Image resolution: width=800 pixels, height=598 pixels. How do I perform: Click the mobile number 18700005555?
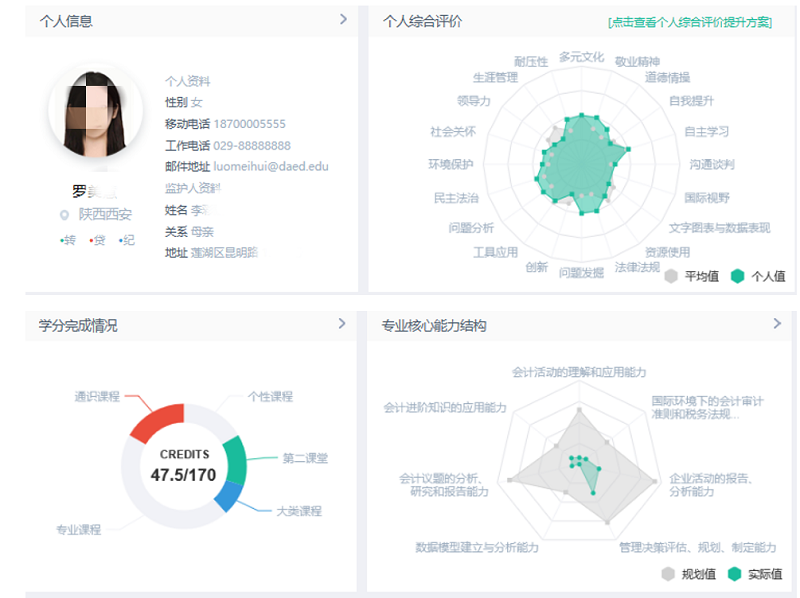pyautogui.click(x=249, y=124)
